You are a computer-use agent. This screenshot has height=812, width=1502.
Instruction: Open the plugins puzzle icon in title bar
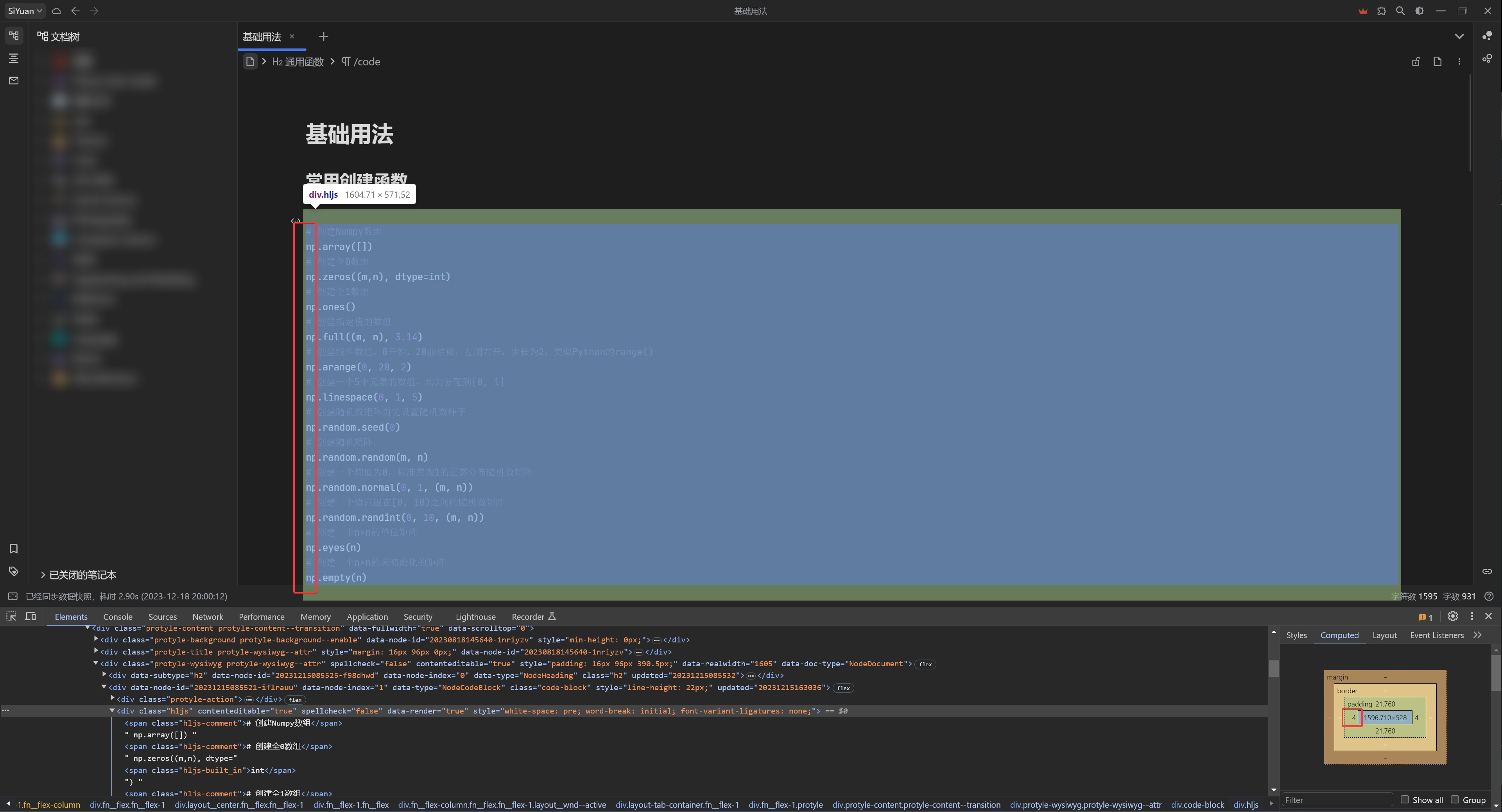click(x=1381, y=11)
